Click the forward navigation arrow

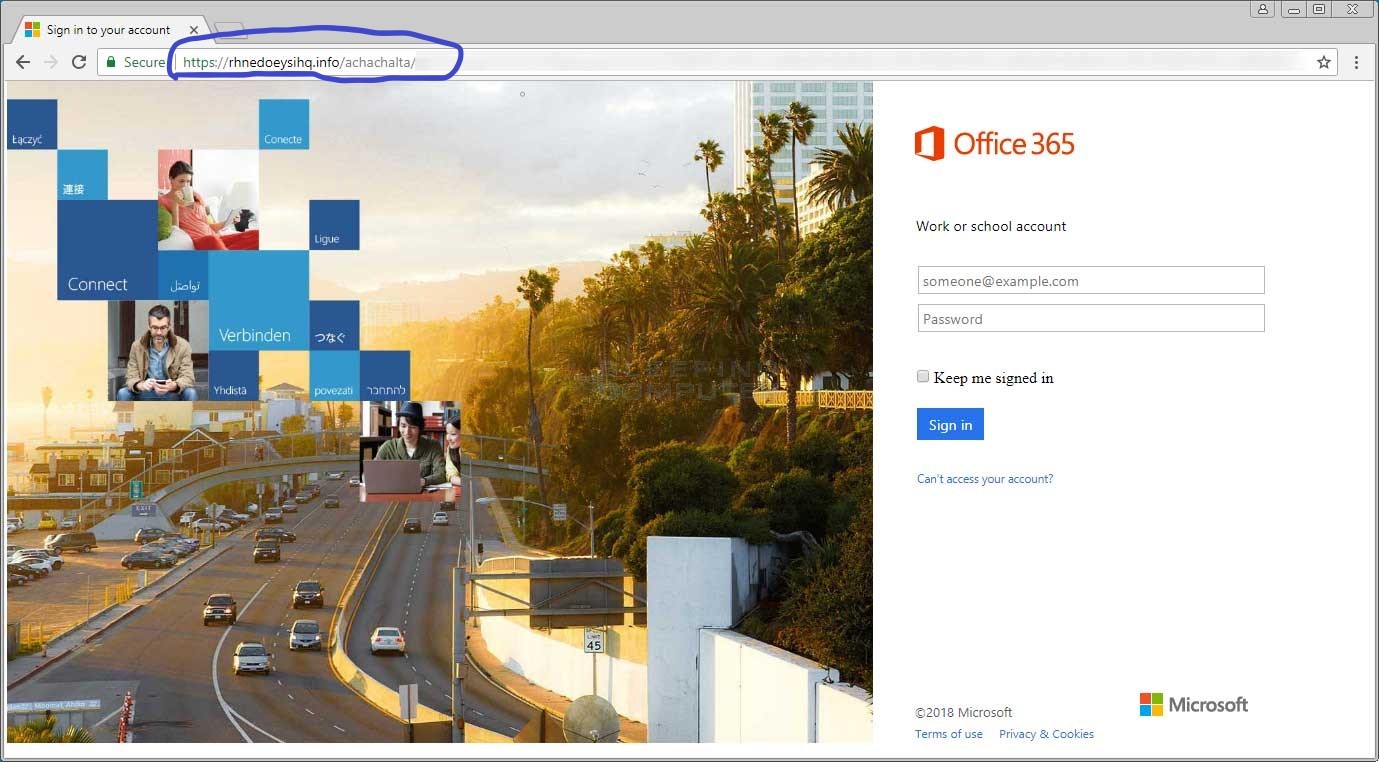[51, 61]
